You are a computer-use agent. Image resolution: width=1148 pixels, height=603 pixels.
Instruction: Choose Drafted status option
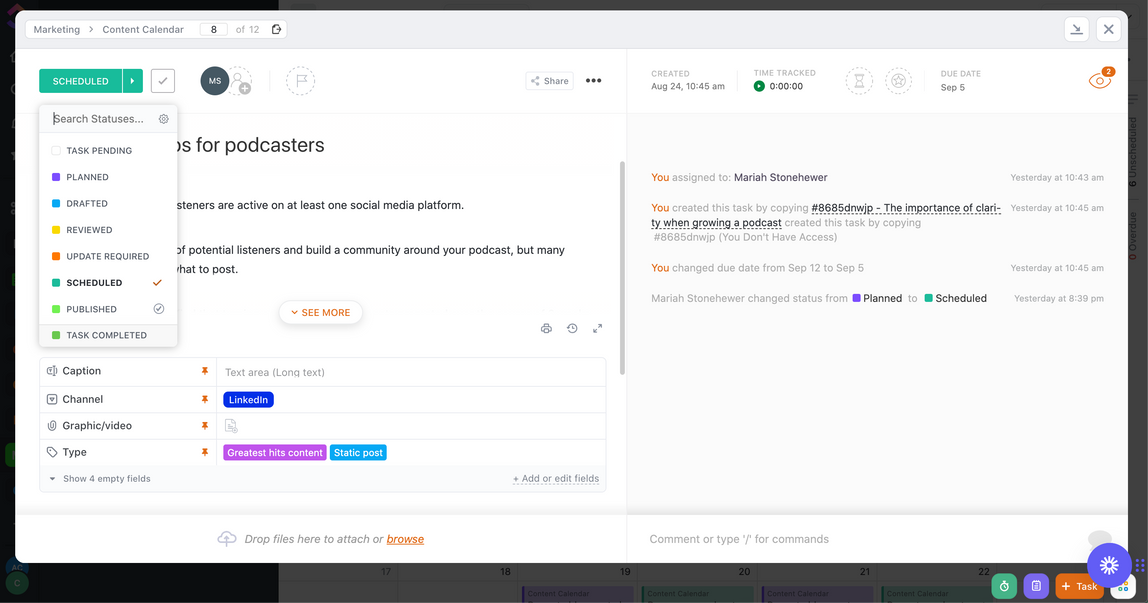[87, 203]
